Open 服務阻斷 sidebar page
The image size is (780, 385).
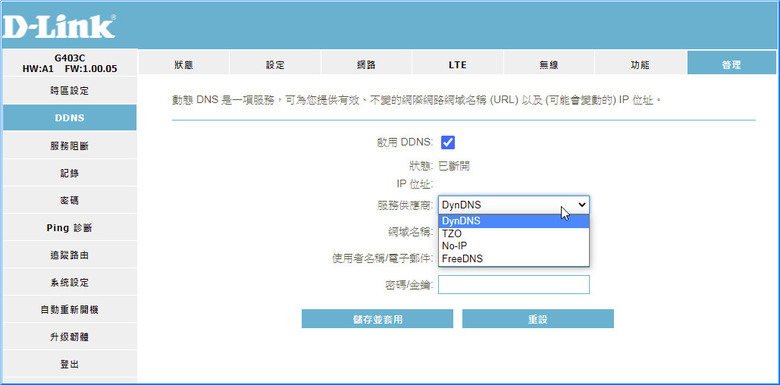click(70, 146)
